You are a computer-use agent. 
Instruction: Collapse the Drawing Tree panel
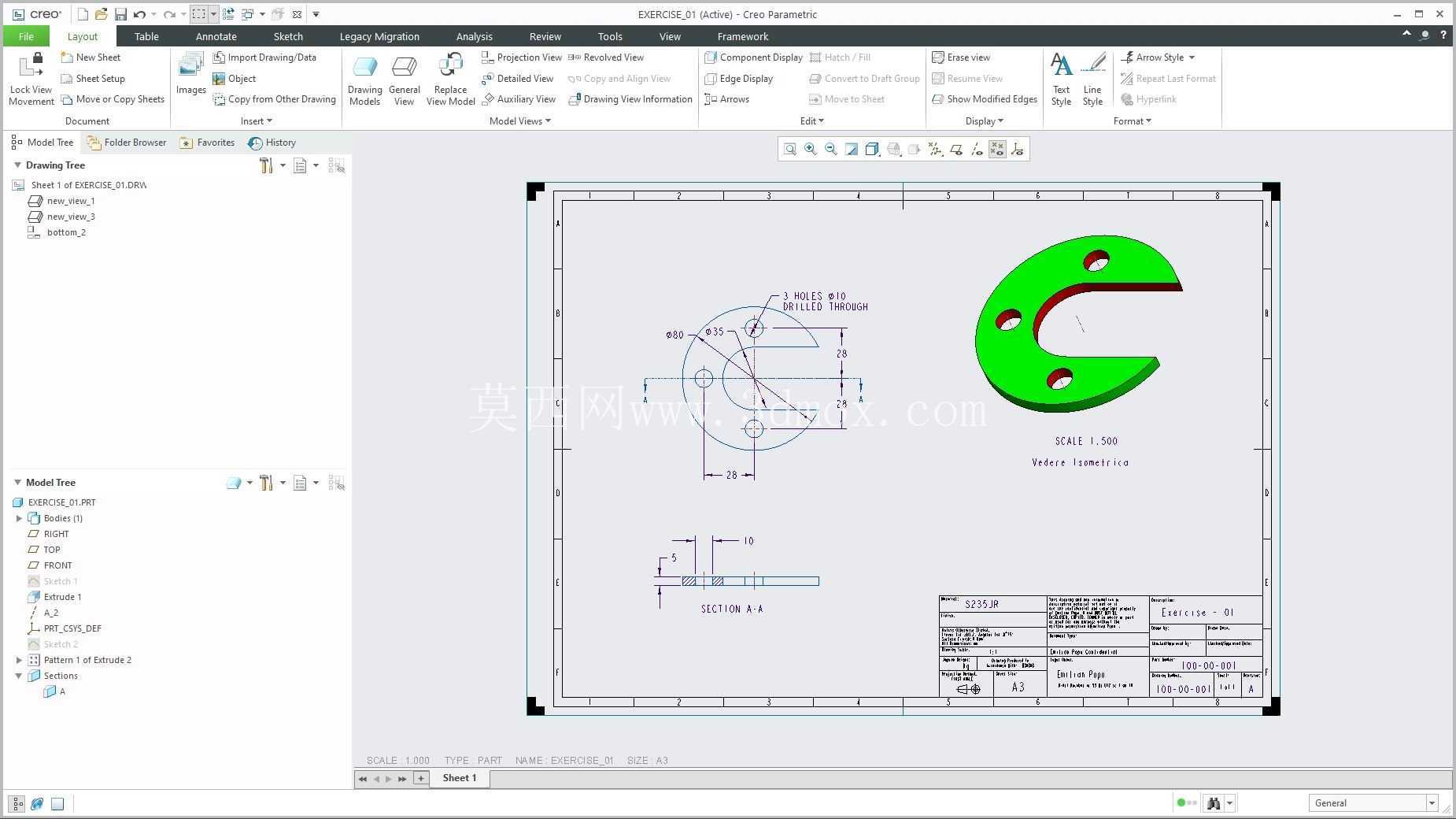[x=17, y=165]
